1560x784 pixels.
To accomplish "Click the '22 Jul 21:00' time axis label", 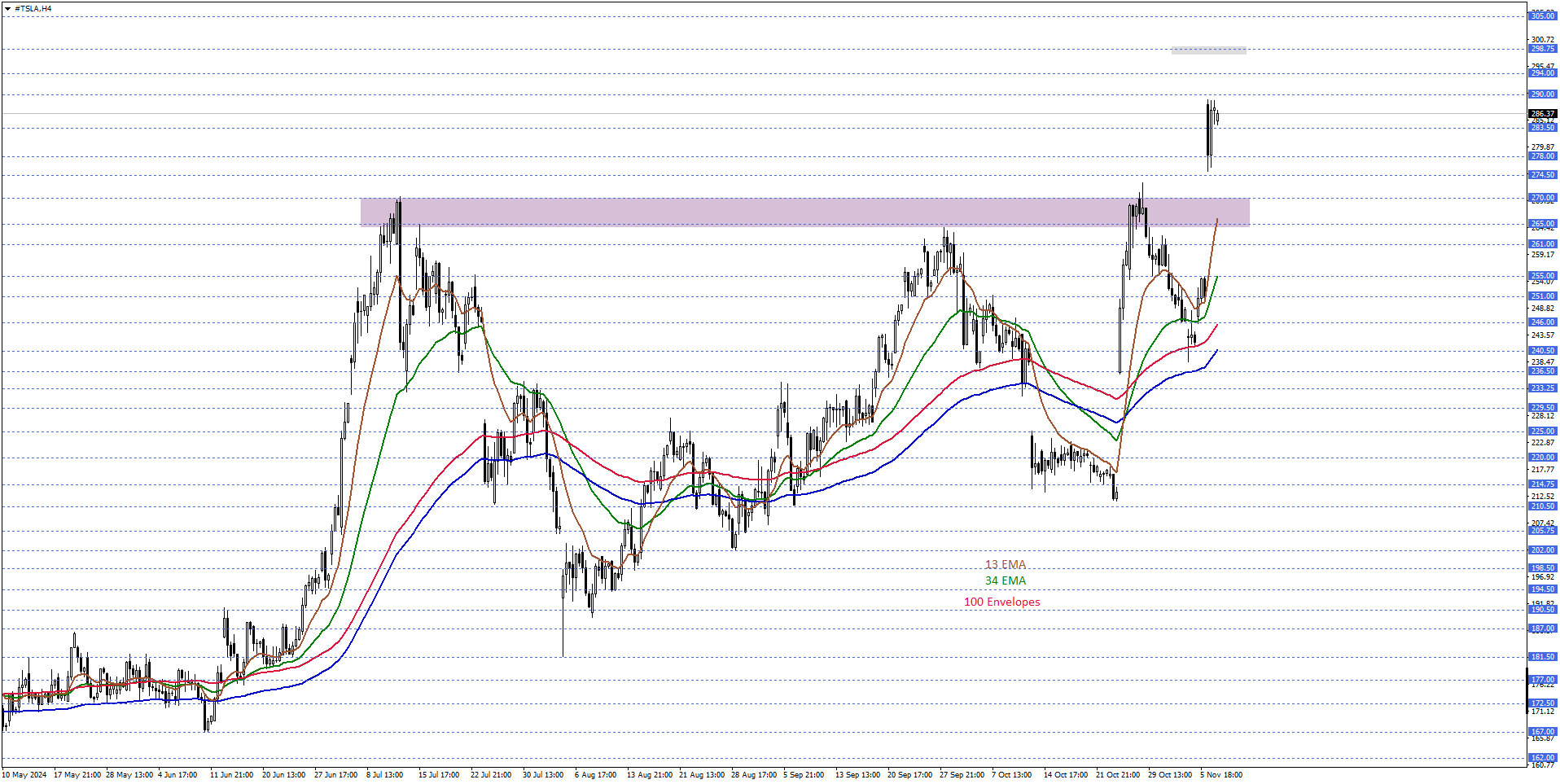I will (x=491, y=775).
